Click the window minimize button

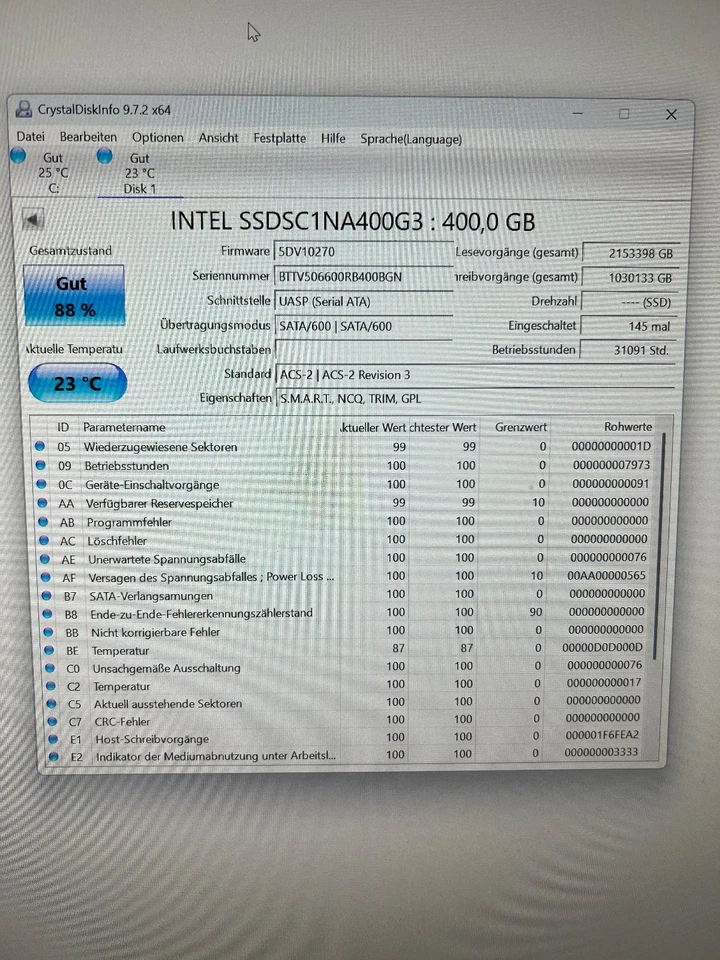pyautogui.click(x=577, y=113)
